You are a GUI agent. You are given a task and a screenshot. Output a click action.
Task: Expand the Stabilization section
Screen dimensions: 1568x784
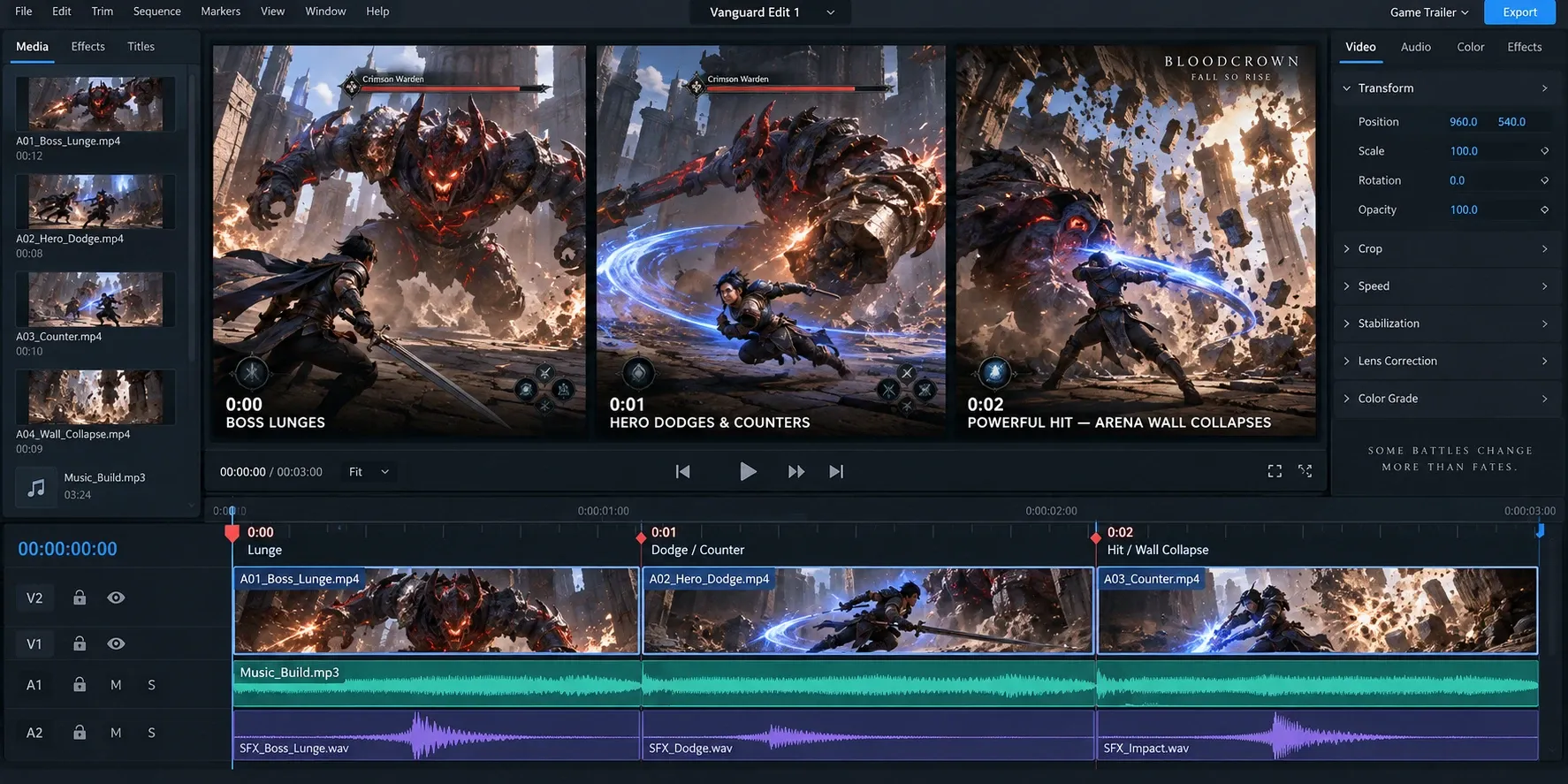pos(1445,323)
